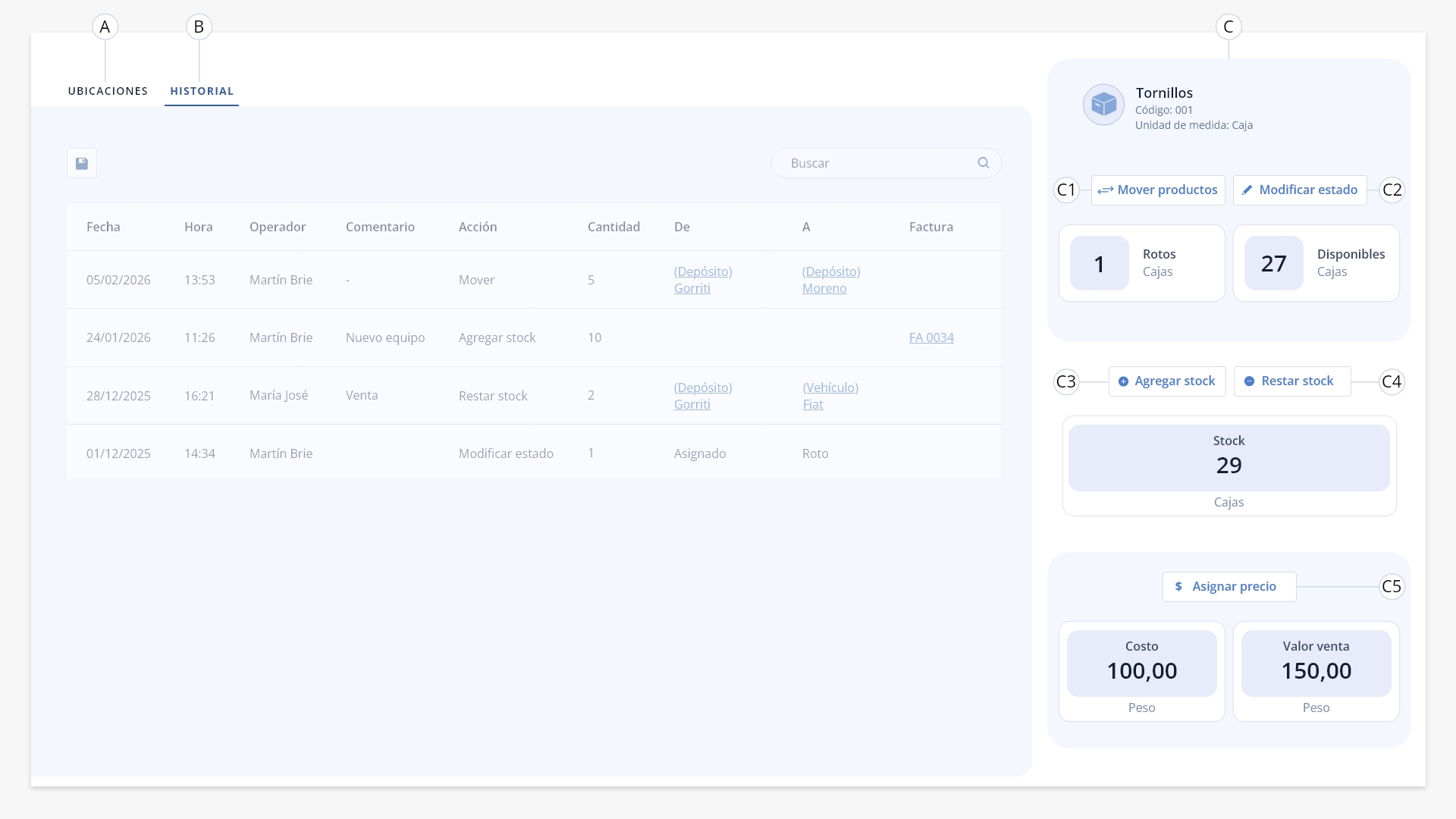Click the Valor venta 150,00 card

1316,672
